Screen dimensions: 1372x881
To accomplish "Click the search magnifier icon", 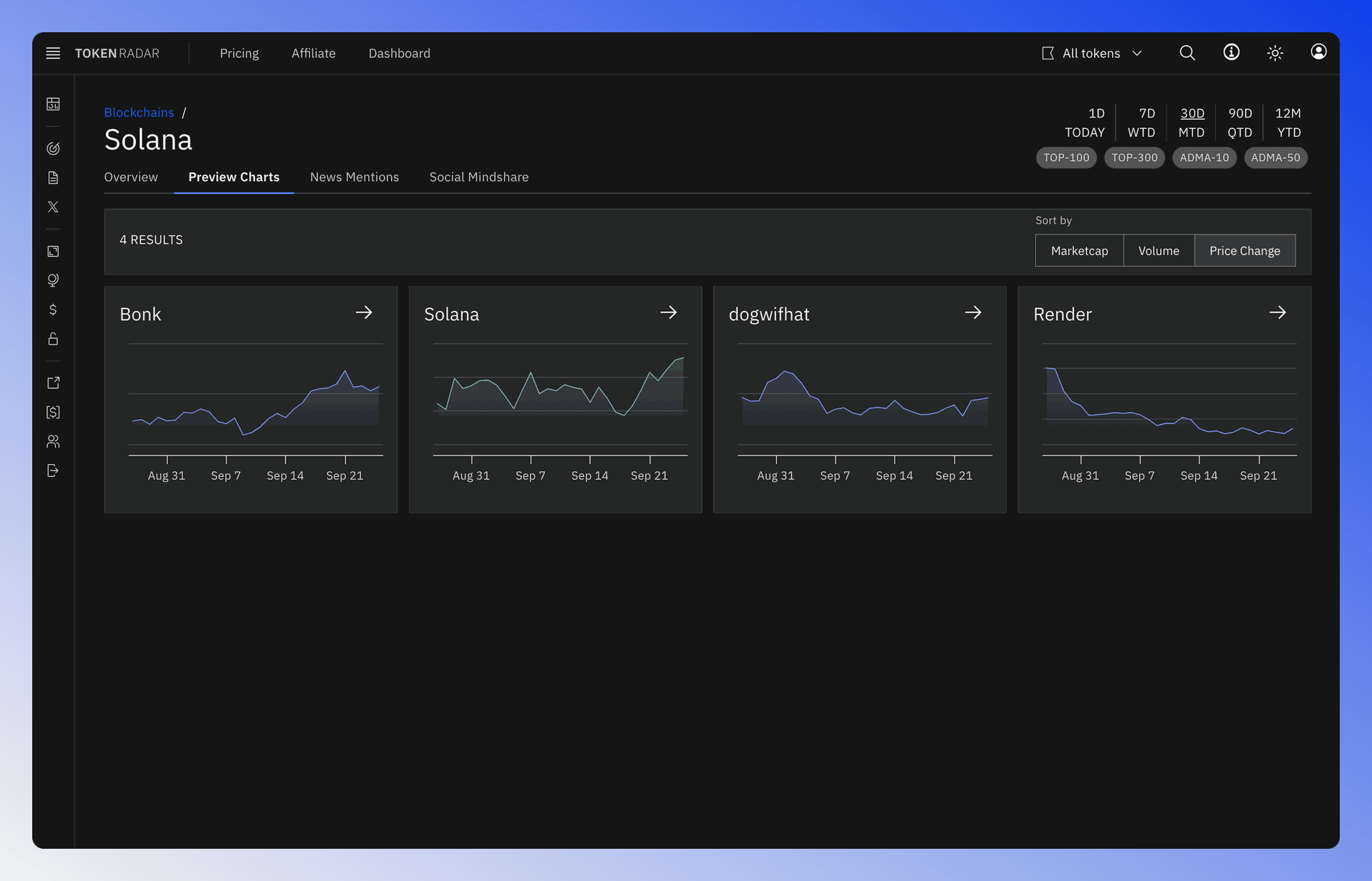I will click(1187, 53).
